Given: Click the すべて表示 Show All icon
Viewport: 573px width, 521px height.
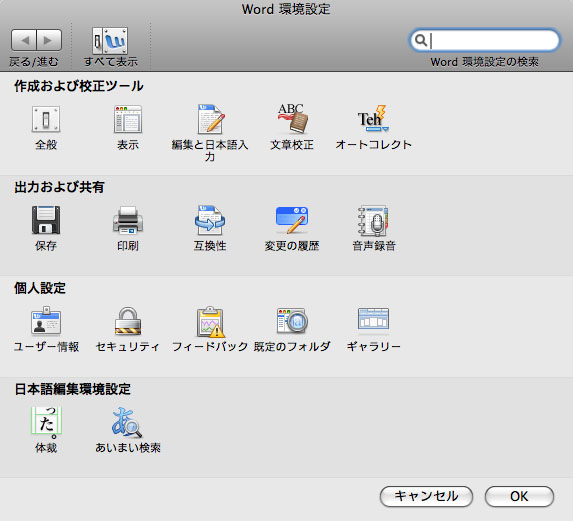Looking at the screenshot, I should pos(110,40).
